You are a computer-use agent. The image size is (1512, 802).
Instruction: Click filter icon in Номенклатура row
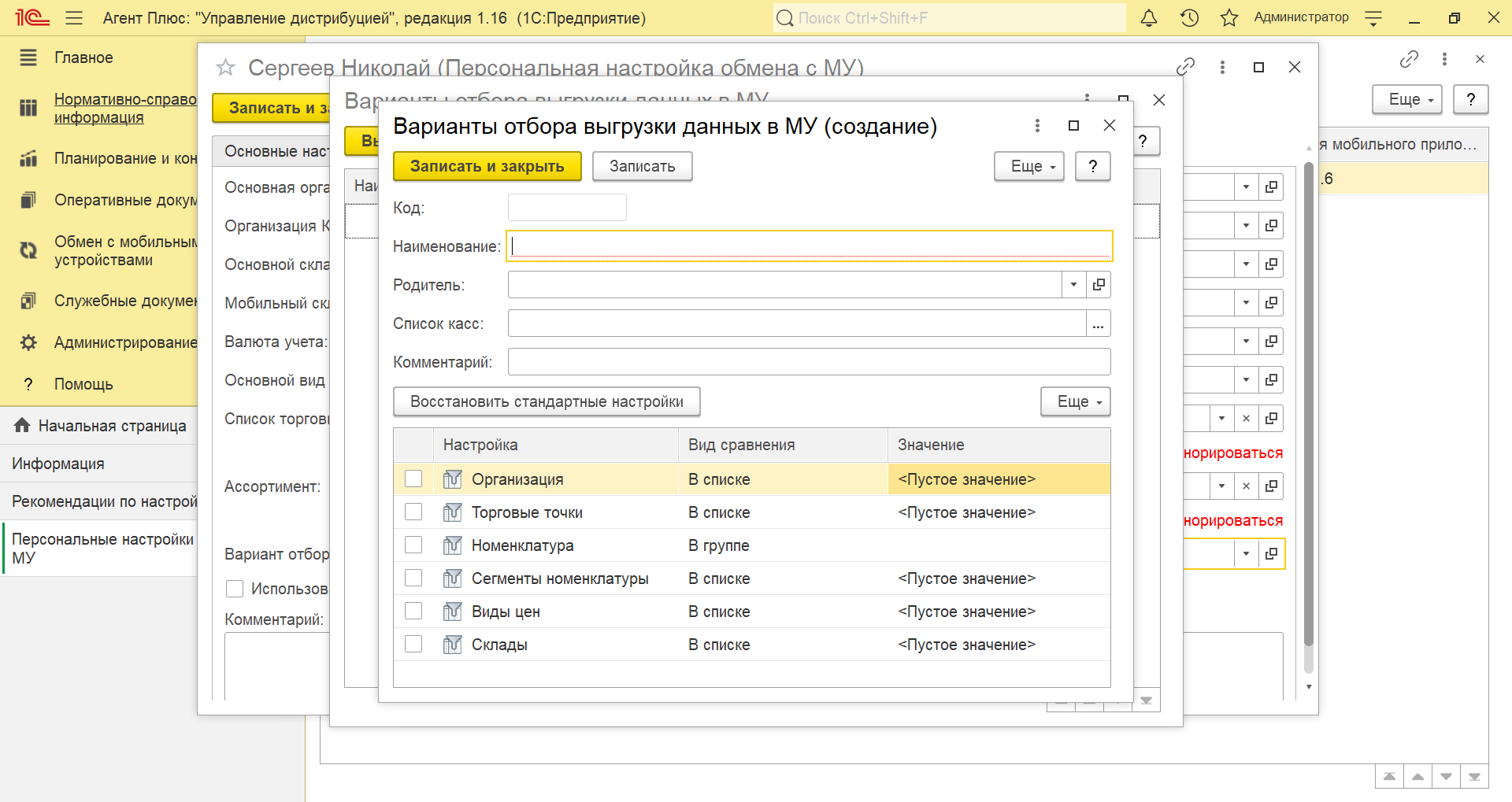click(x=453, y=545)
